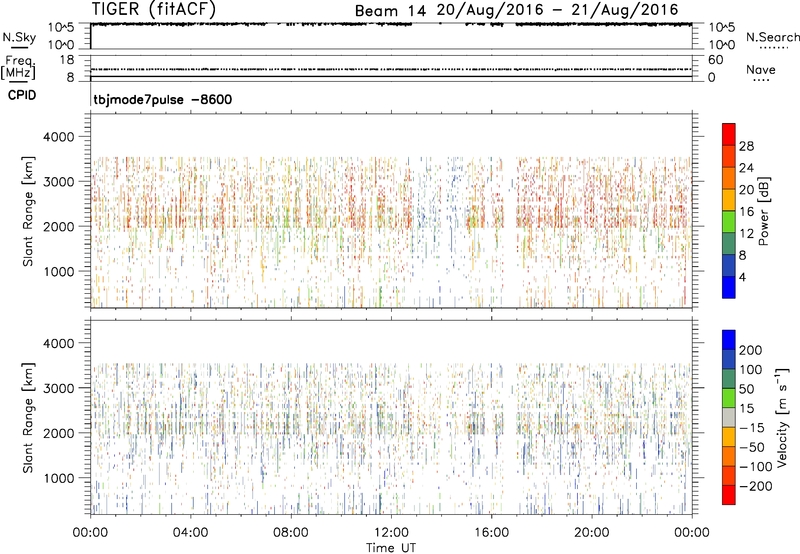Click the '12:00' time axis tick label
Image resolution: width=800 pixels, height=554 pixels.
391,533
